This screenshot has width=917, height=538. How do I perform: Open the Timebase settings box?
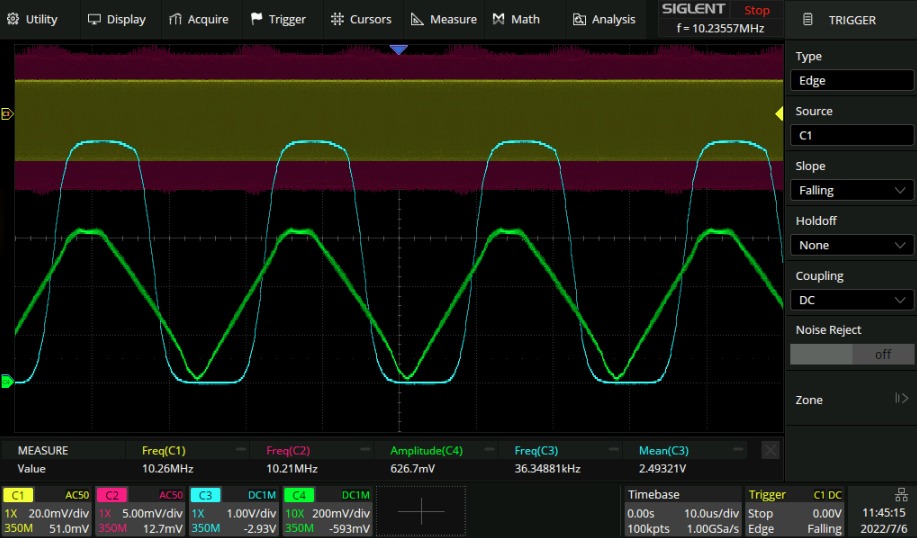coord(682,508)
